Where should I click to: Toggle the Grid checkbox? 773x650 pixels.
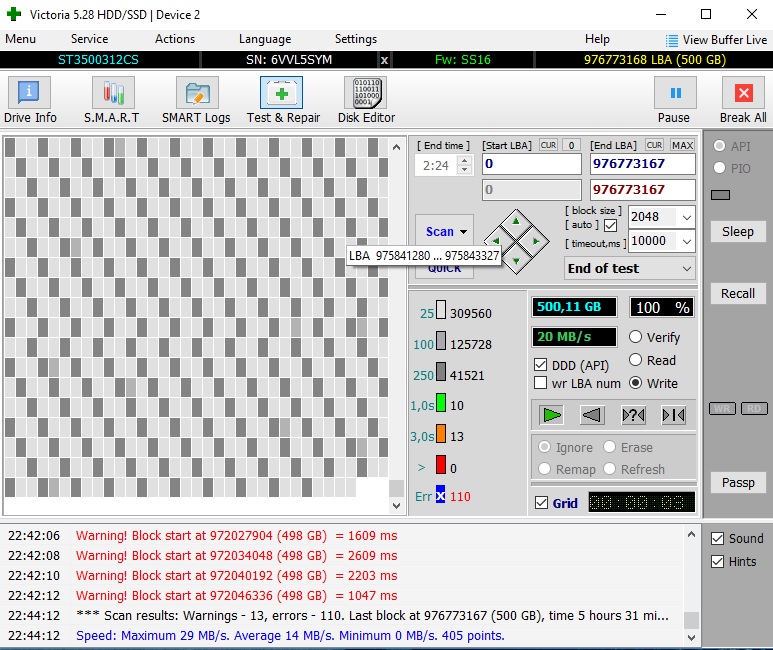542,503
